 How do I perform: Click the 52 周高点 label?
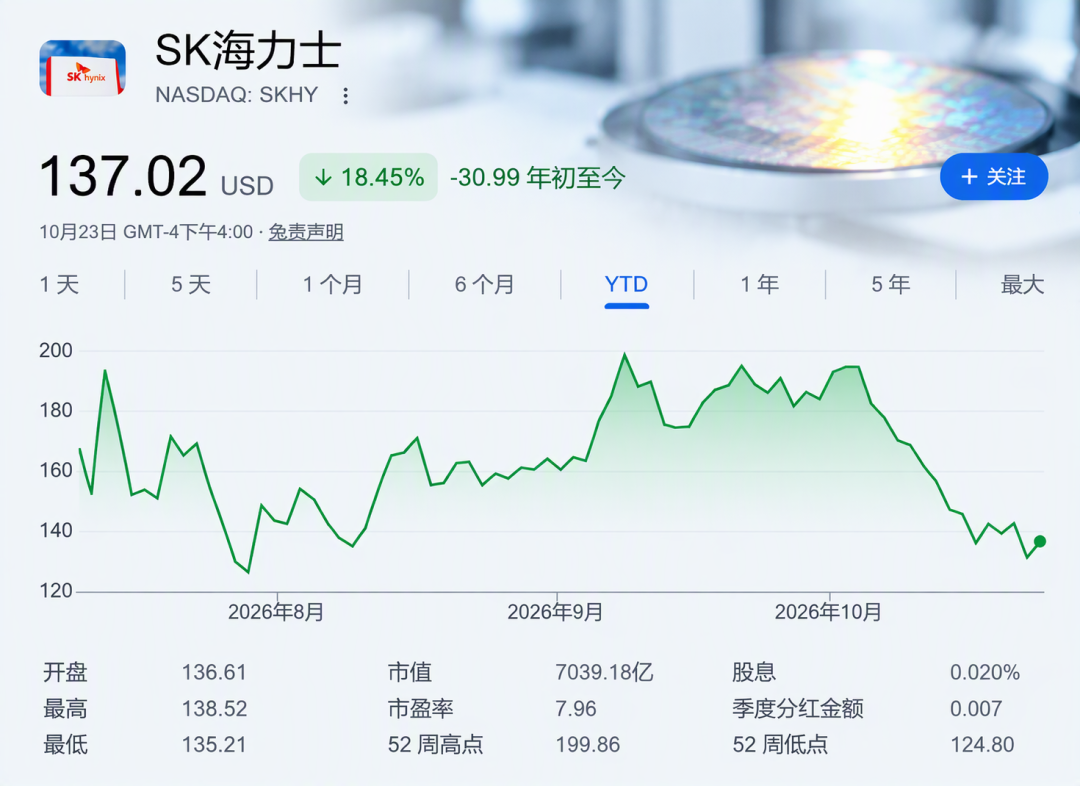click(435, 745)
